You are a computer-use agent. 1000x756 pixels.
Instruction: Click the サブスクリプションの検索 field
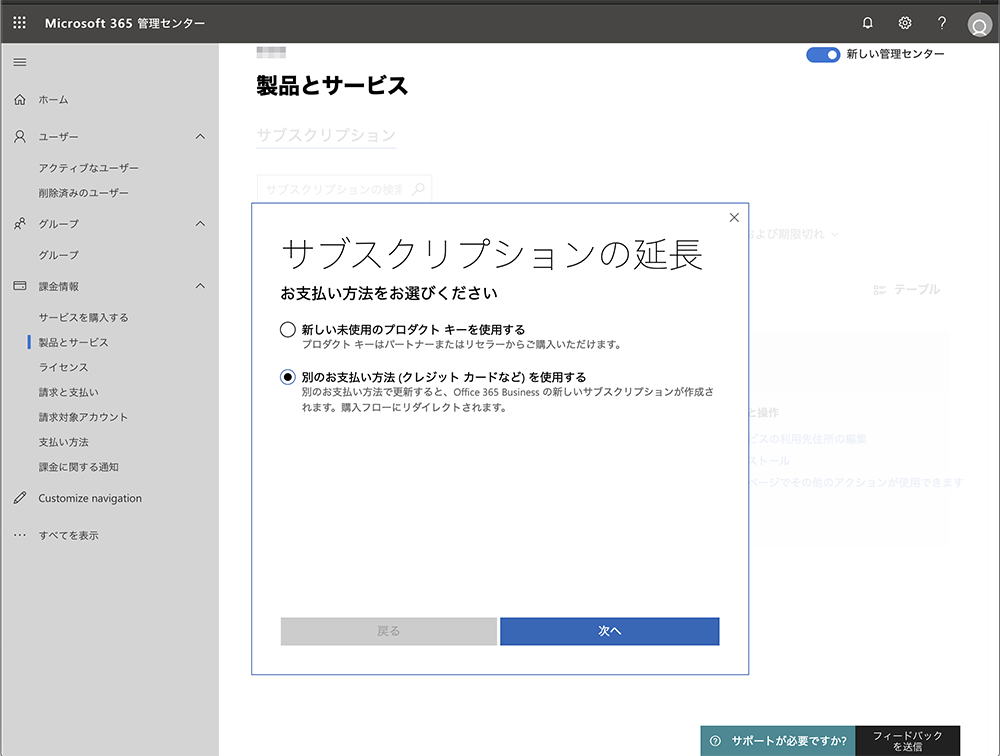344,189
